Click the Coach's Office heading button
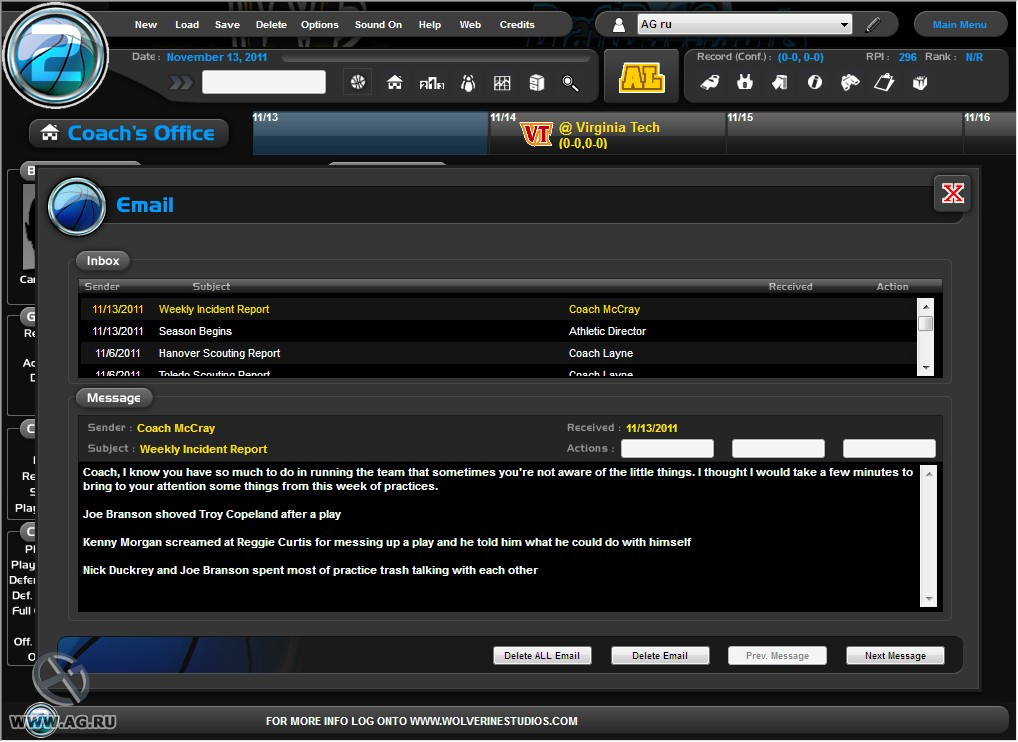The image size is (1018, 742). coord(129,133)
